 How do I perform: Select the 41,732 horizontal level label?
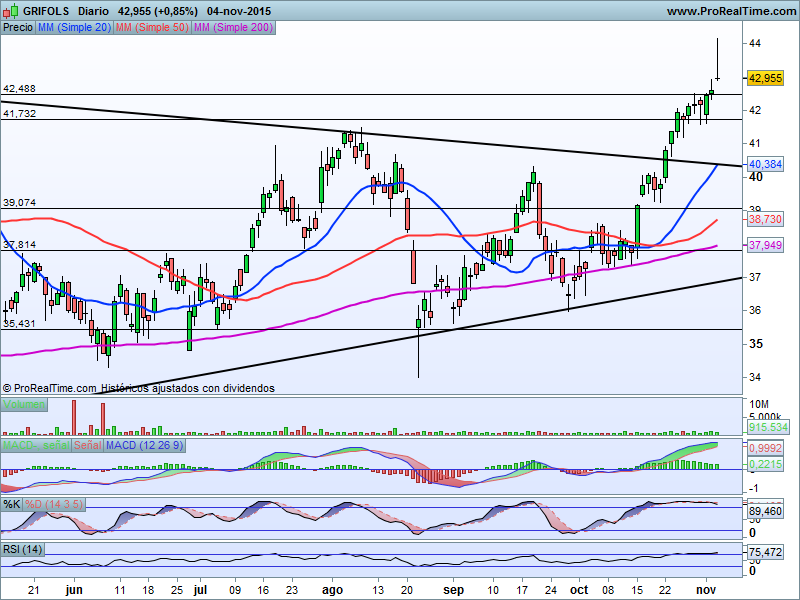tap(19, 114)
